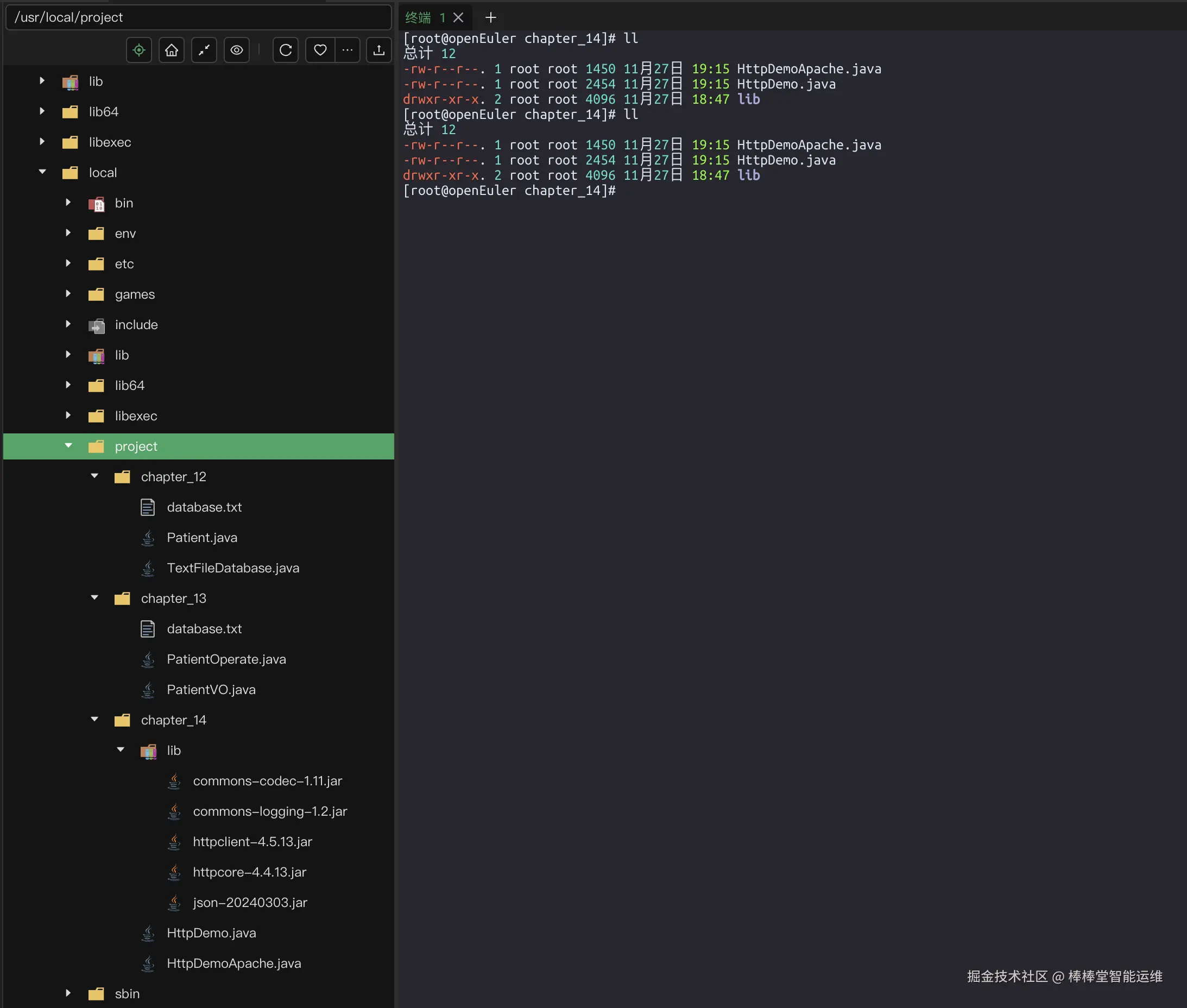This screenshot has height=1008, width=1187.
Task: Click the collapse arrows icon in toolbar
Action: click(x=204, y=51)
